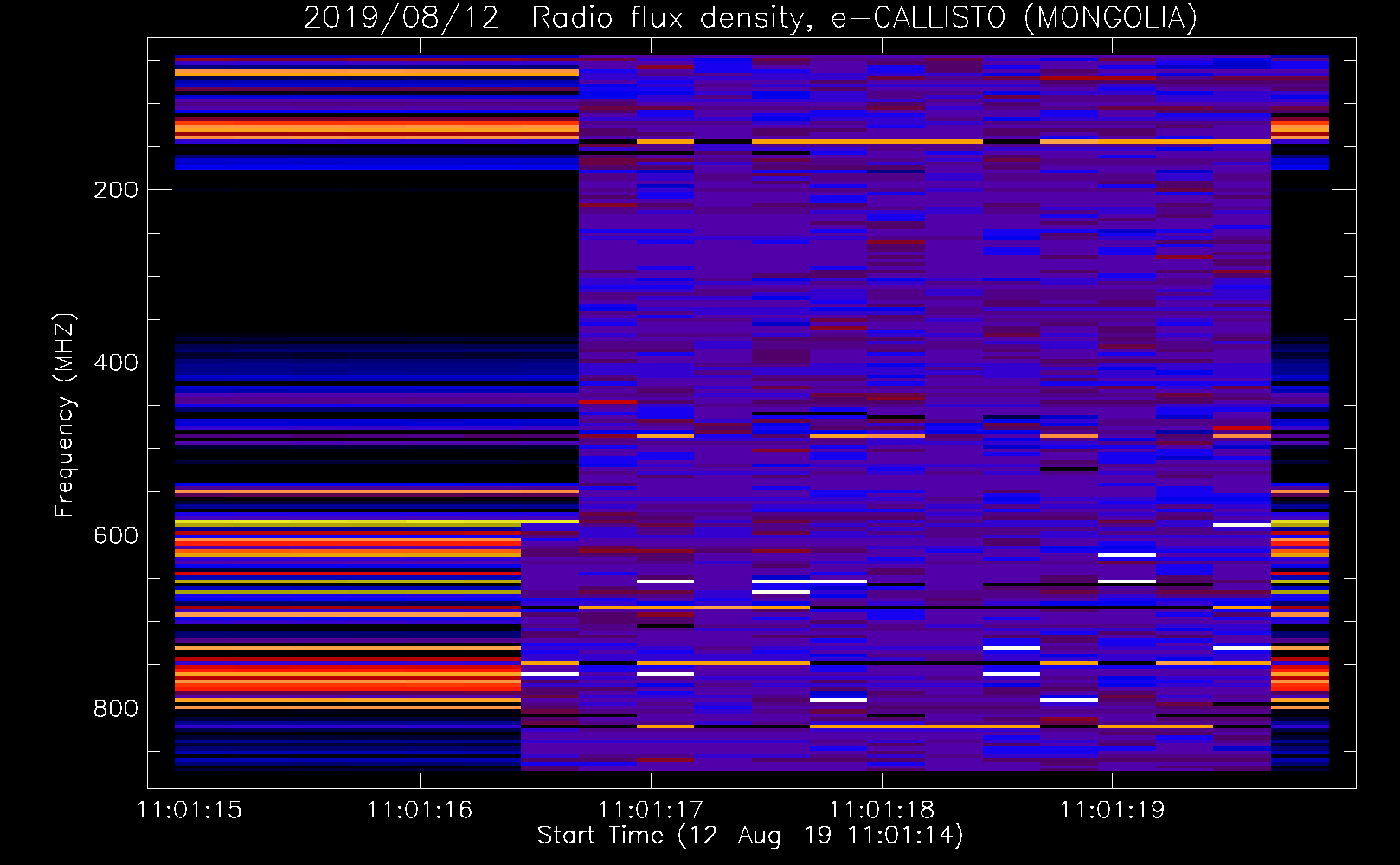Select the 11:01:17 time tick label
This screenshot has width=1400, height=865.
(651, 811)
